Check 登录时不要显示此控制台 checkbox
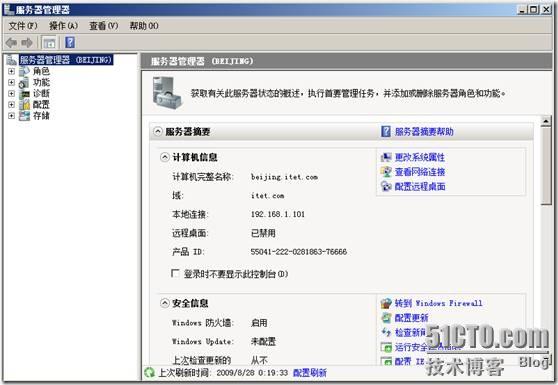Screen dimensions: 558x385 [x=175, y=273]
